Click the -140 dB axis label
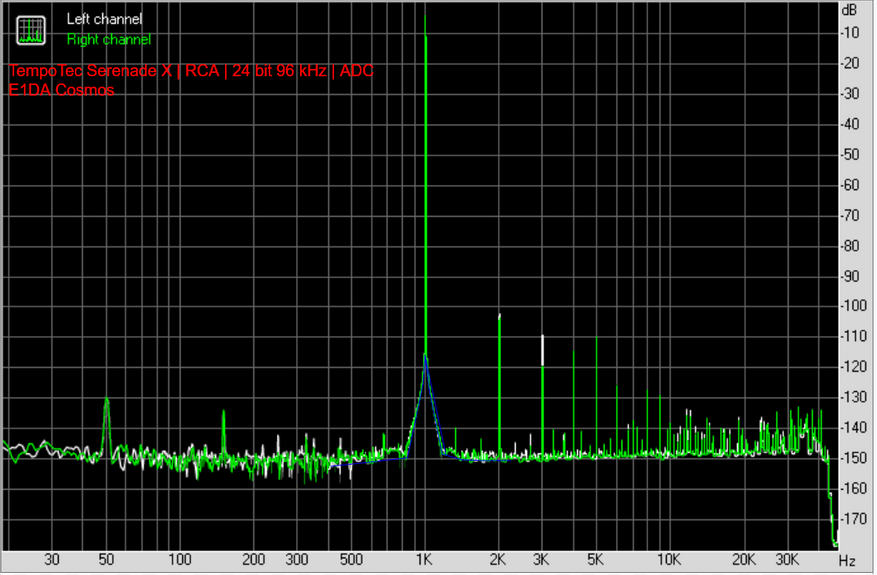877x575 pixels. click(854, 428)
